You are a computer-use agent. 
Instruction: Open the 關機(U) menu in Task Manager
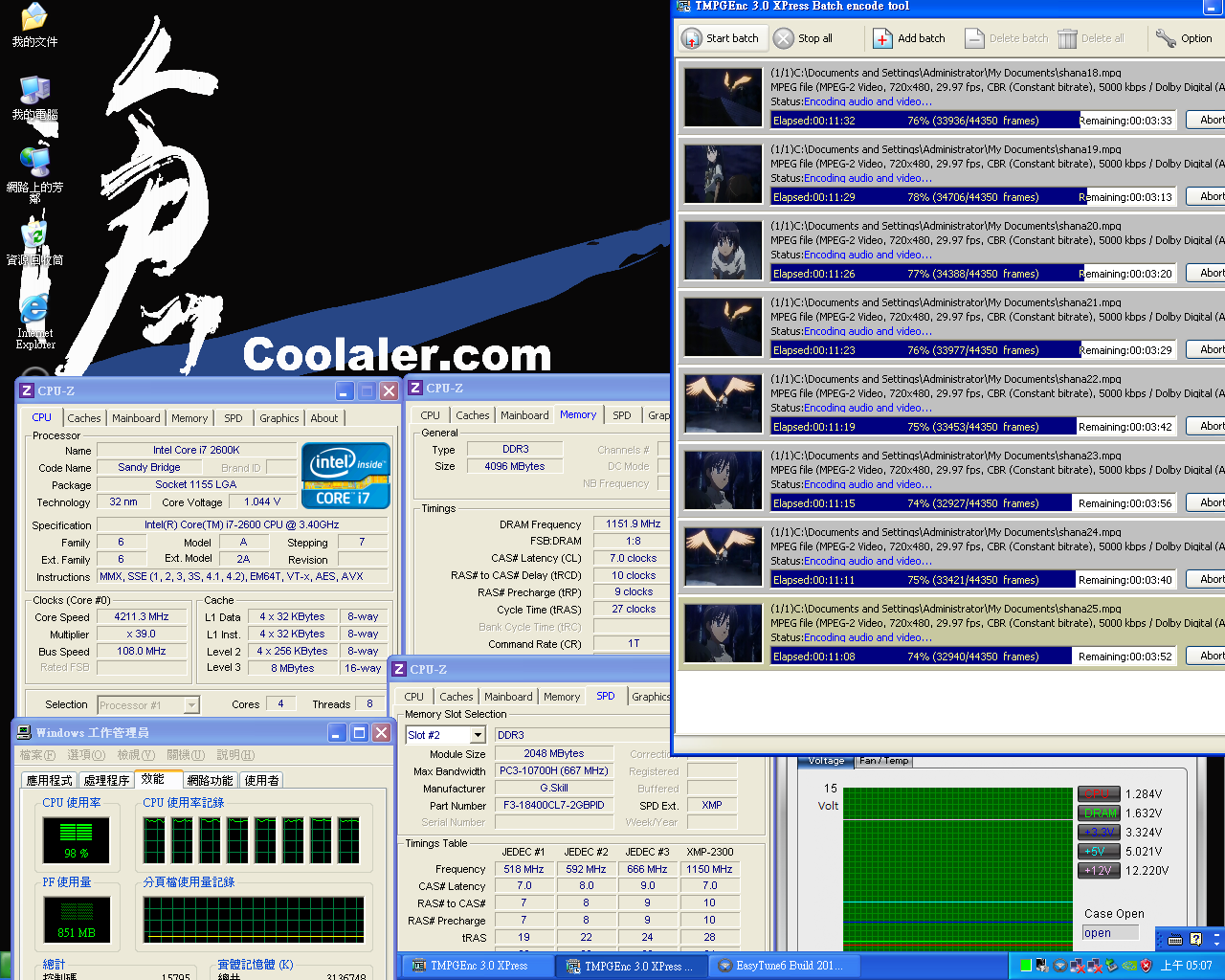coord(186,755)
